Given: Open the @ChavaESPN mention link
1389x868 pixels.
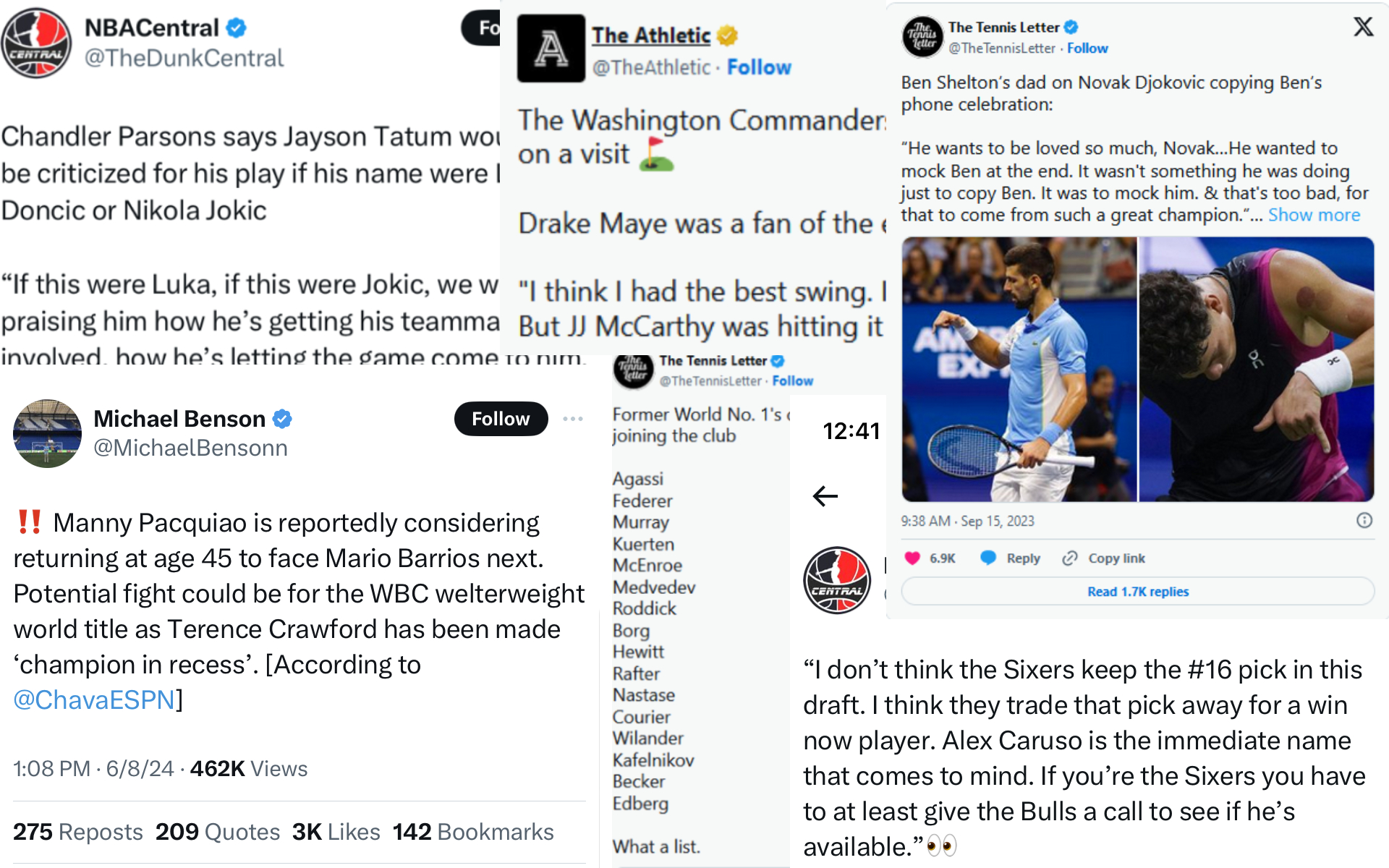Looking at the screenshot, I should (x=91, y=699).
